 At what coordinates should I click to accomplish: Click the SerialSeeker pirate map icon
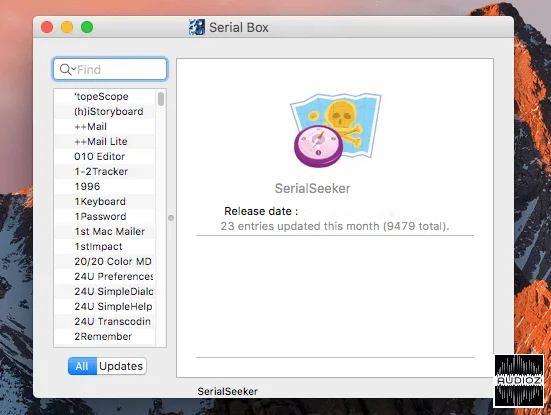[x=336, y=130]
